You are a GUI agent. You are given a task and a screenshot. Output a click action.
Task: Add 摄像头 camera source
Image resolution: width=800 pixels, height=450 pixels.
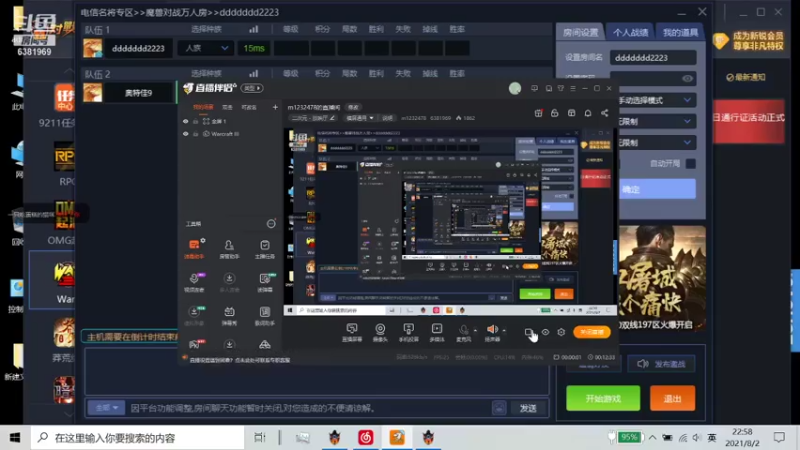pos(380,332)
